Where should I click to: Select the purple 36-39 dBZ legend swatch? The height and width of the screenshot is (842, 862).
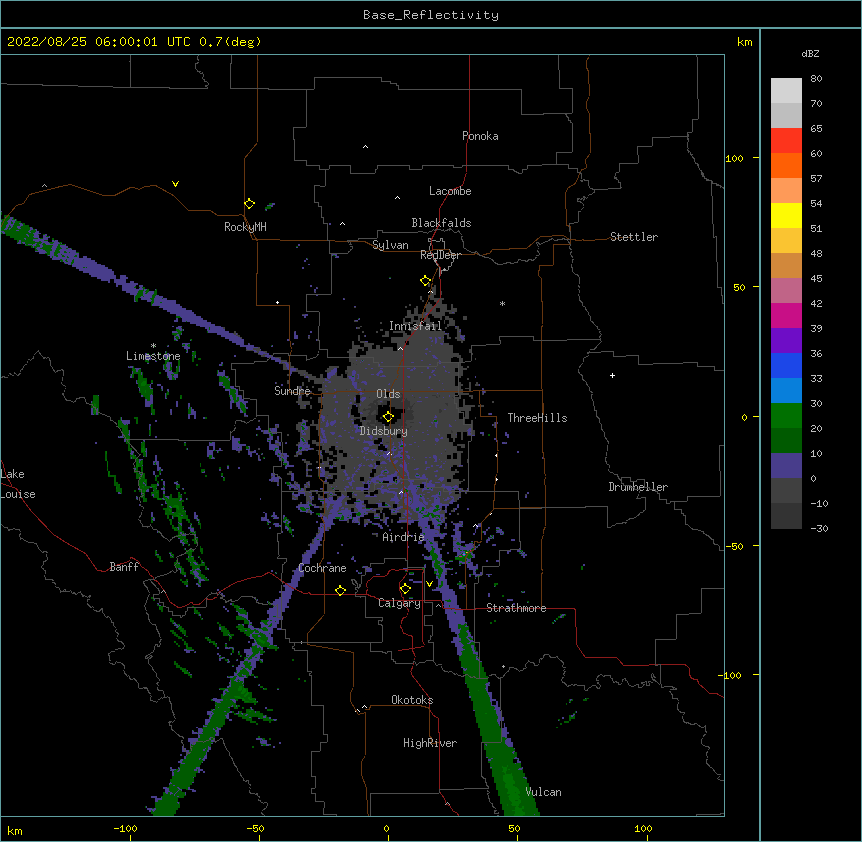pyautogui.click(x=786, y=341)
